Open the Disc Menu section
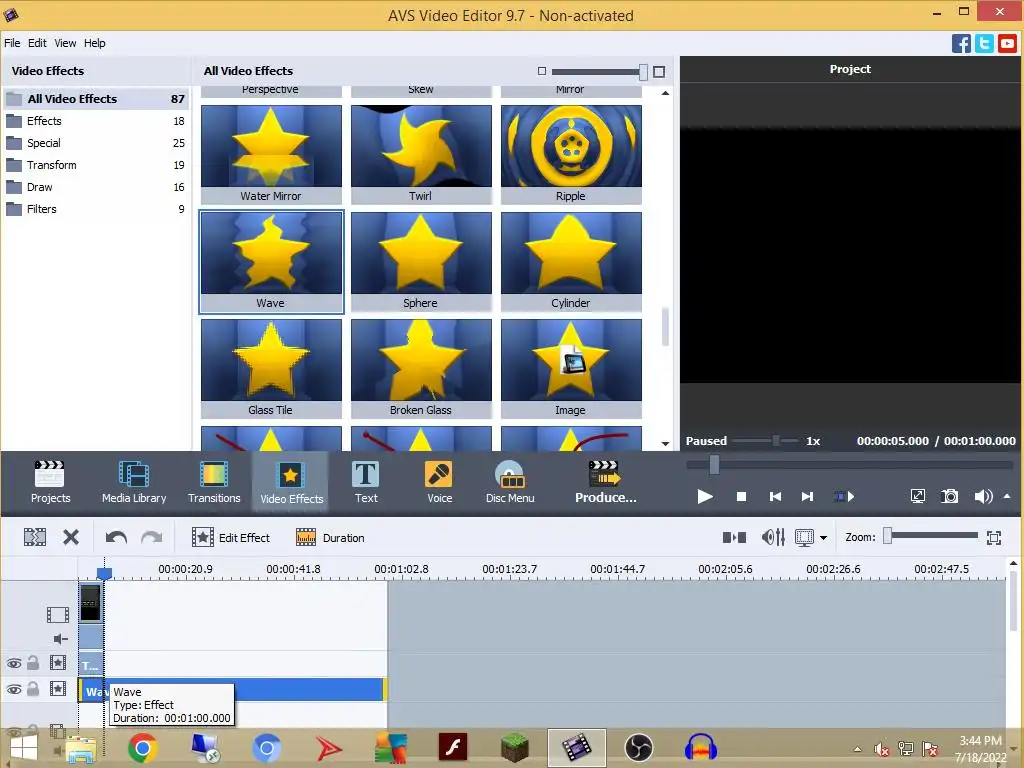The height and width of the screenshot is (768, 1024). click(x=510, y=482)
